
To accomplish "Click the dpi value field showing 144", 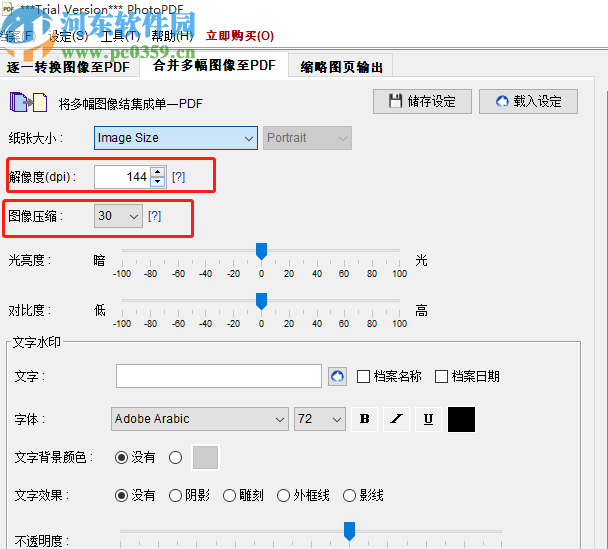I will pyautogui.click(x=123, y=177).
